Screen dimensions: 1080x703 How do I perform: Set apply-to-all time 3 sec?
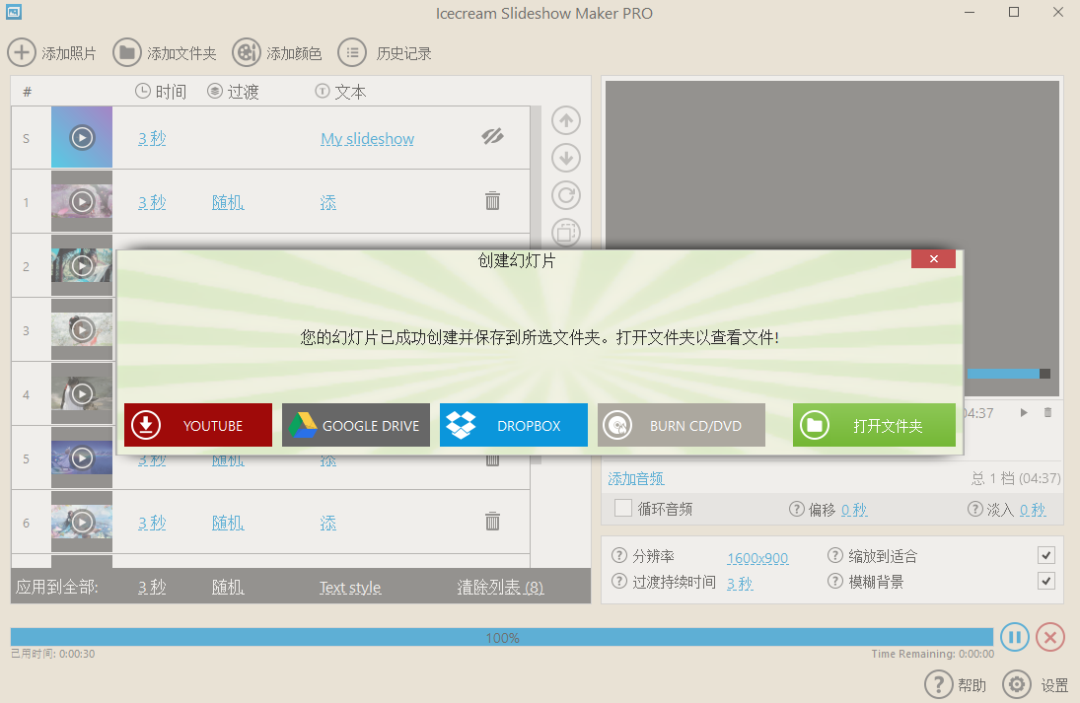[x=152, y=587]
